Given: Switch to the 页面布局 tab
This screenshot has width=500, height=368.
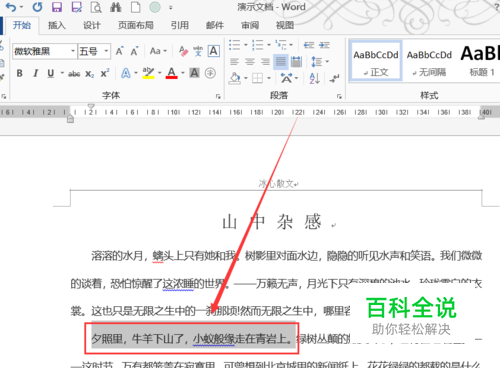Looking at the screenshot, I should coord(136,25).
